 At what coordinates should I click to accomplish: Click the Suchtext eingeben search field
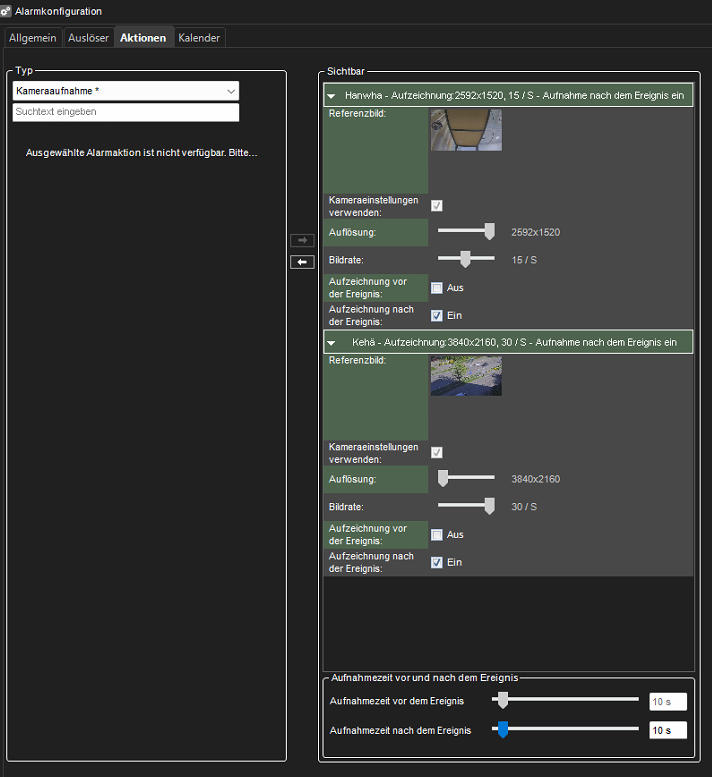coord(126,112)
